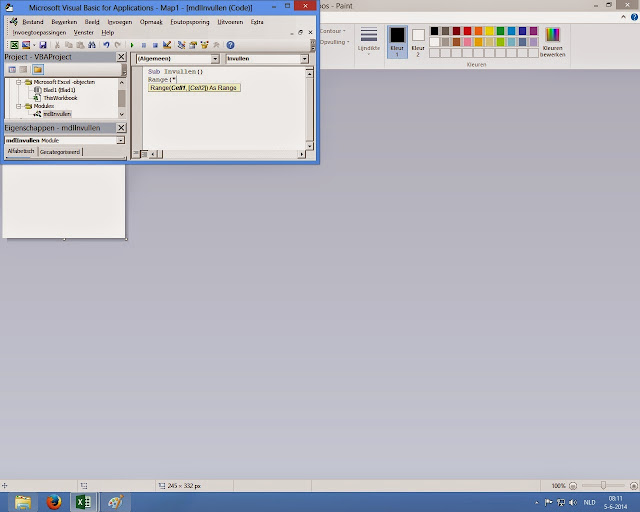Viewport: 640px width, 512px height.
Task: Undo the last edit with the arrow icon
Action: pyautogui.click(x=107, y=45)
